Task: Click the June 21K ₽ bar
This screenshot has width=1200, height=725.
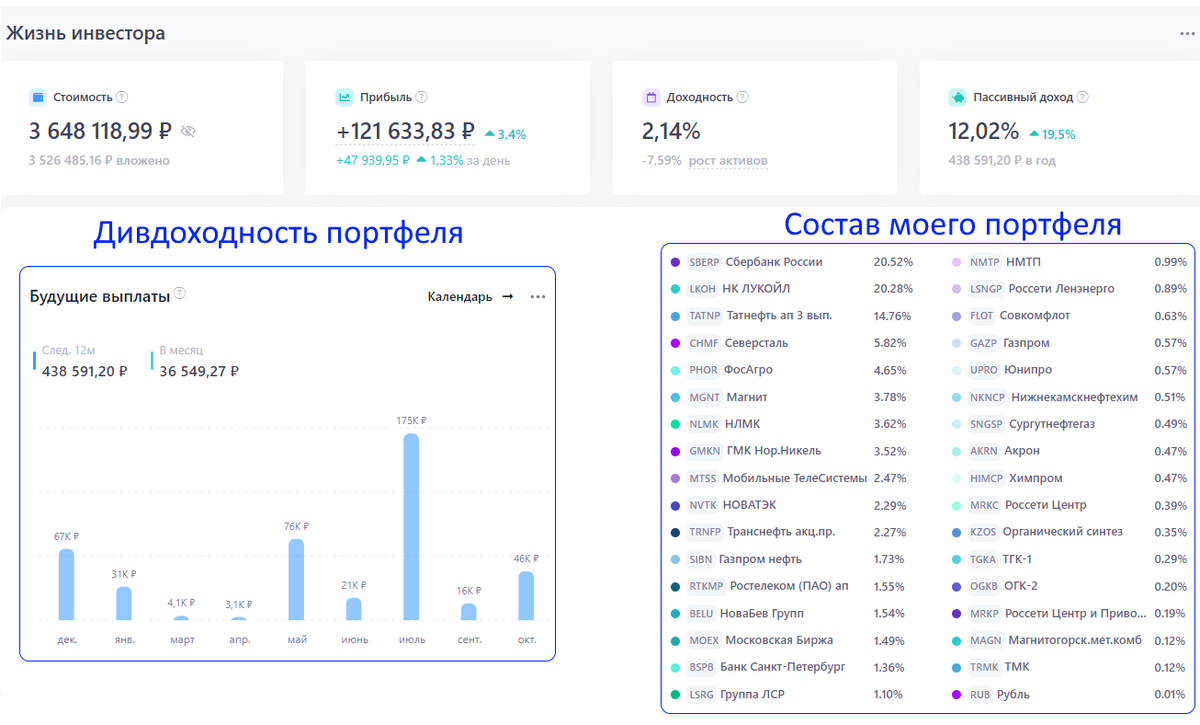Action: click(x=354, y=609)
